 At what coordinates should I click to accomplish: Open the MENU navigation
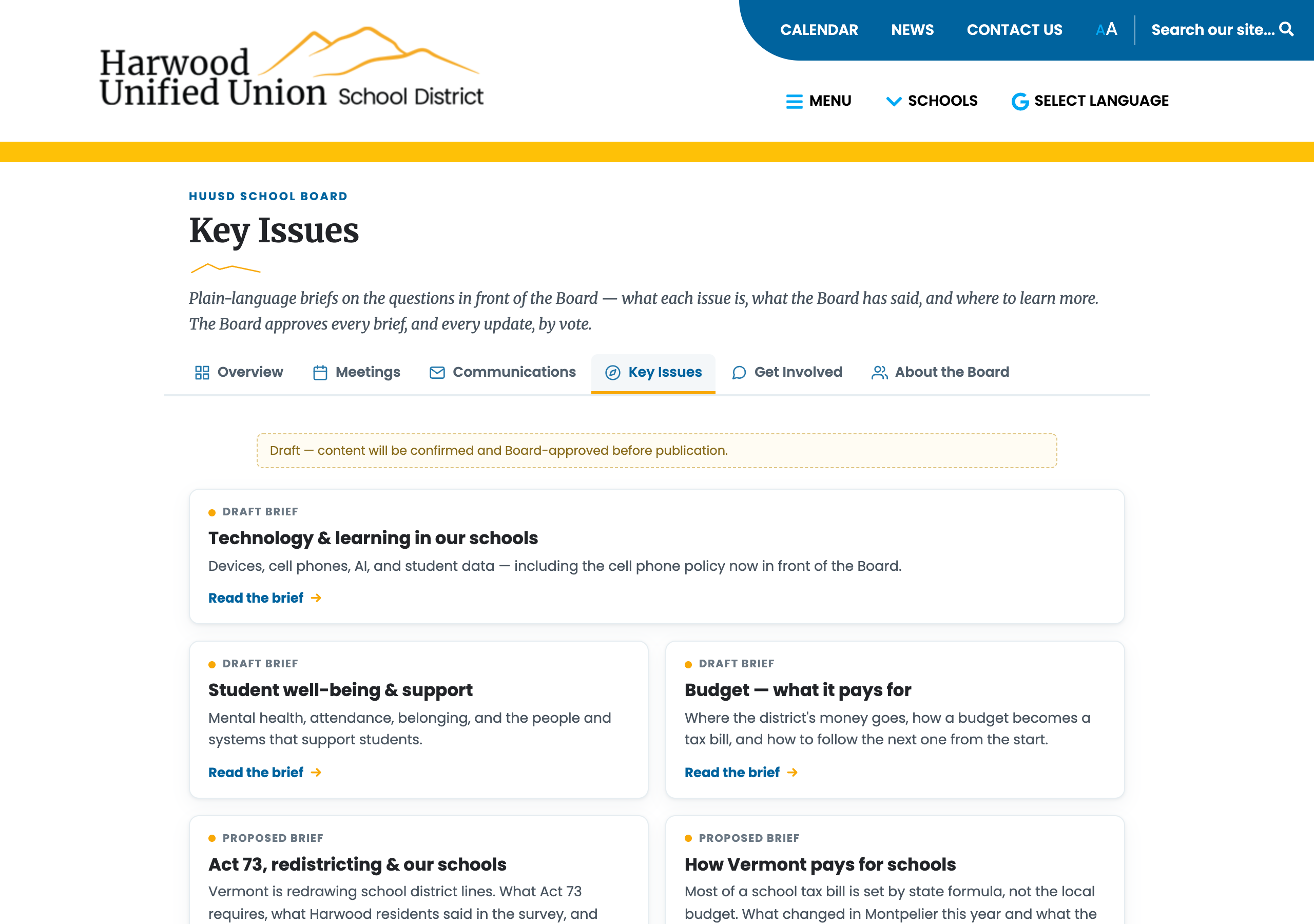pyautogui.click(x=819, y=101)
